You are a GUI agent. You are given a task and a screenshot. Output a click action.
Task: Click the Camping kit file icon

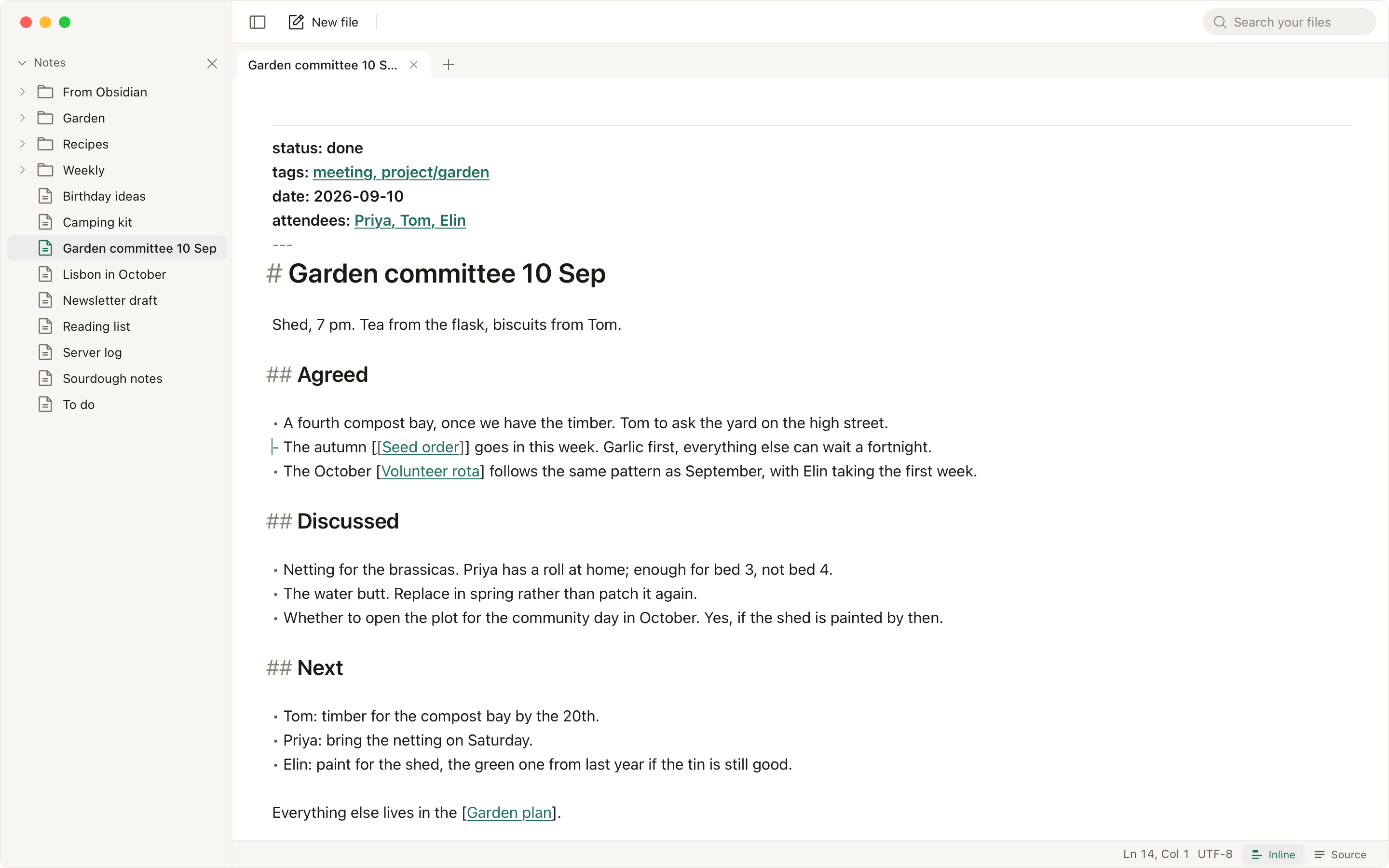click(x=45, y=222)
